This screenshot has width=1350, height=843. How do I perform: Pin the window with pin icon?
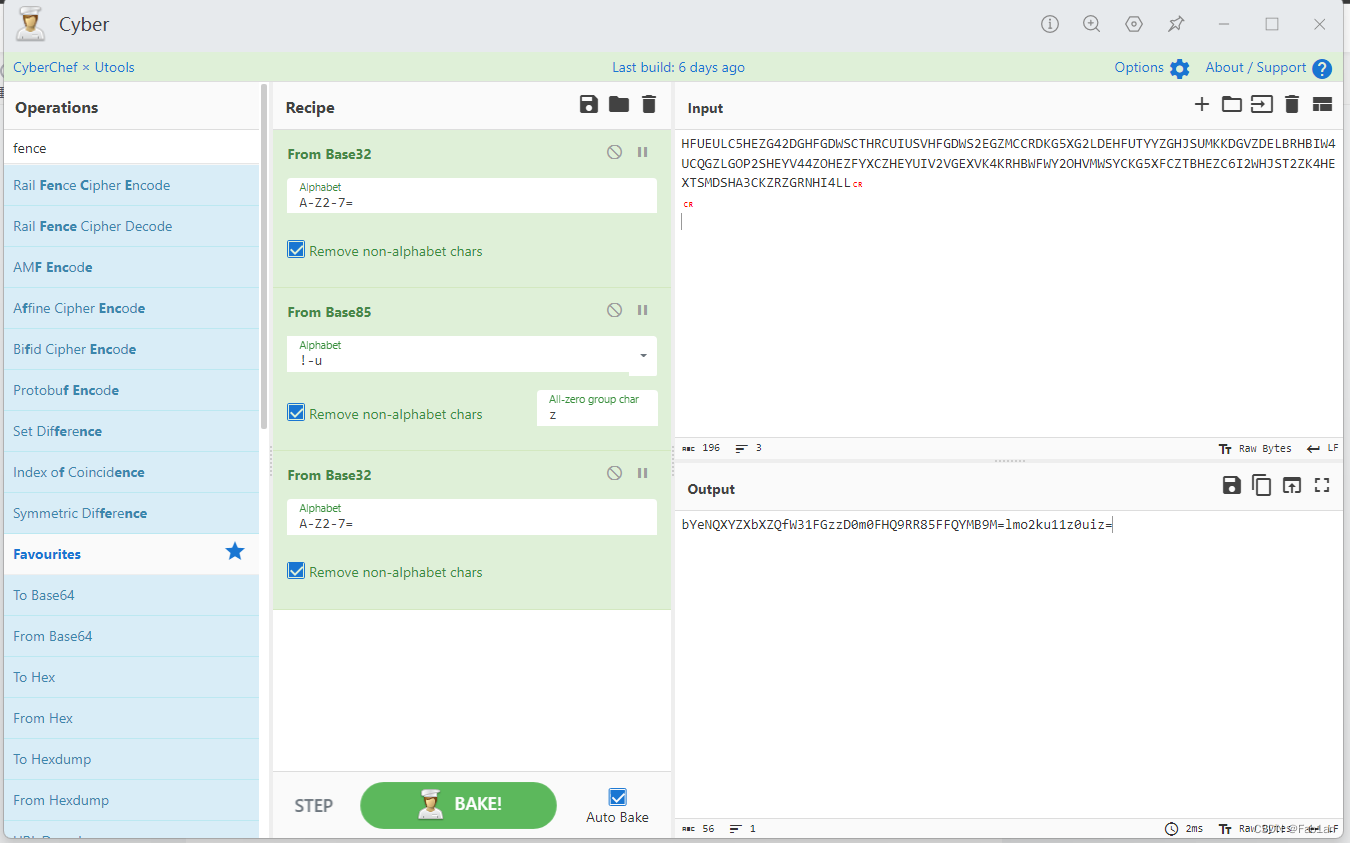1176,24
